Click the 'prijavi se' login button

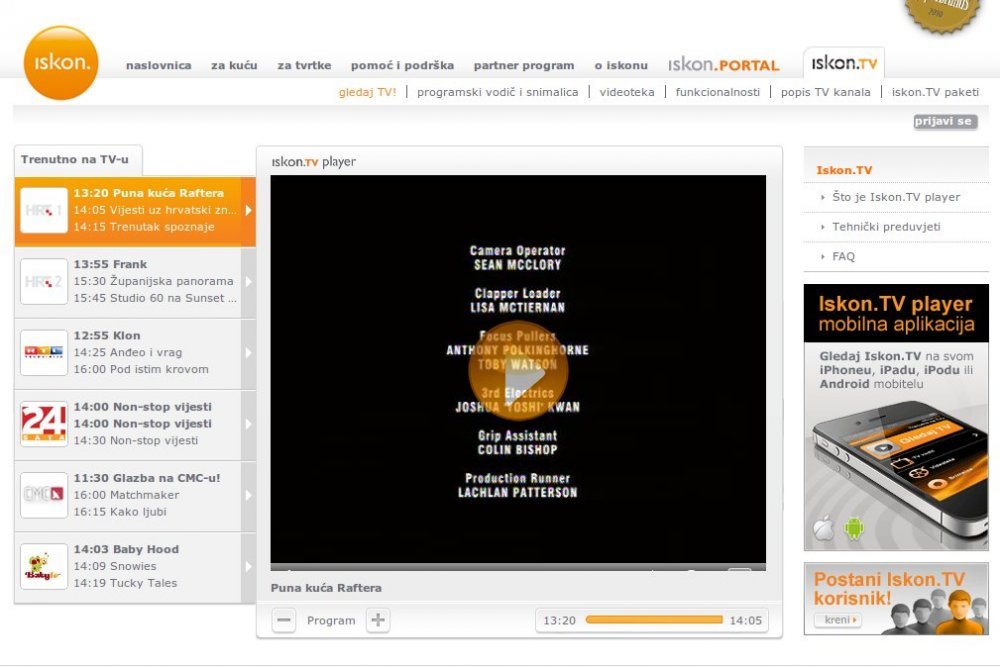(x=945, y=121)
